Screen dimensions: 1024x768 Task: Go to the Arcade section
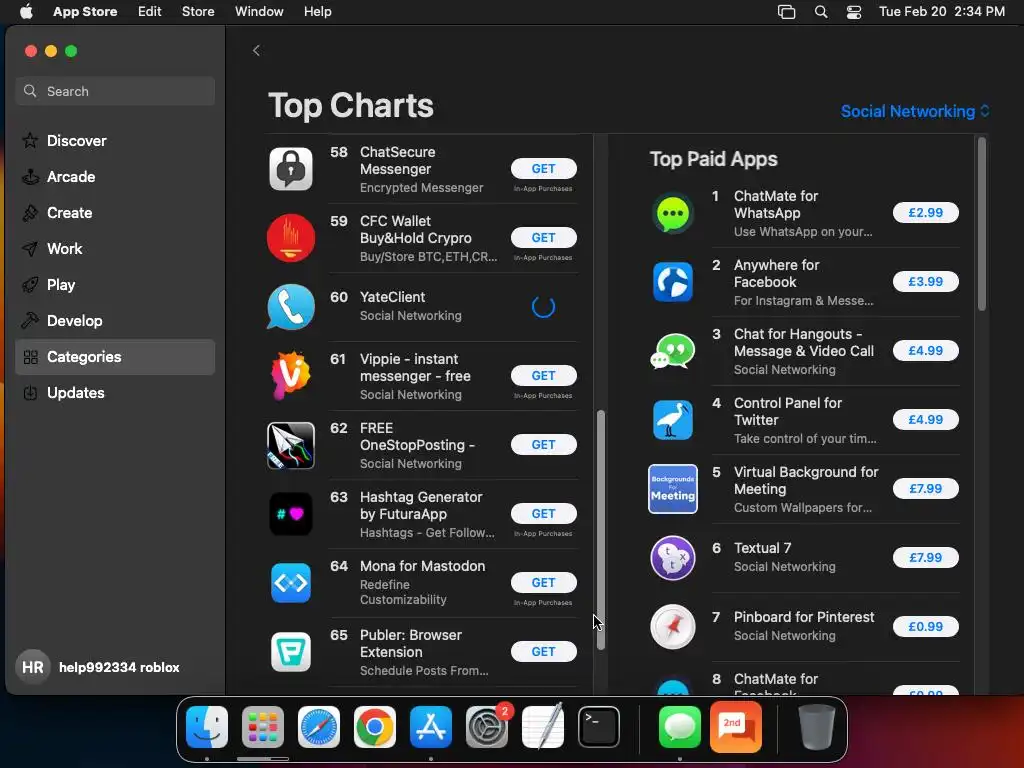115,176
